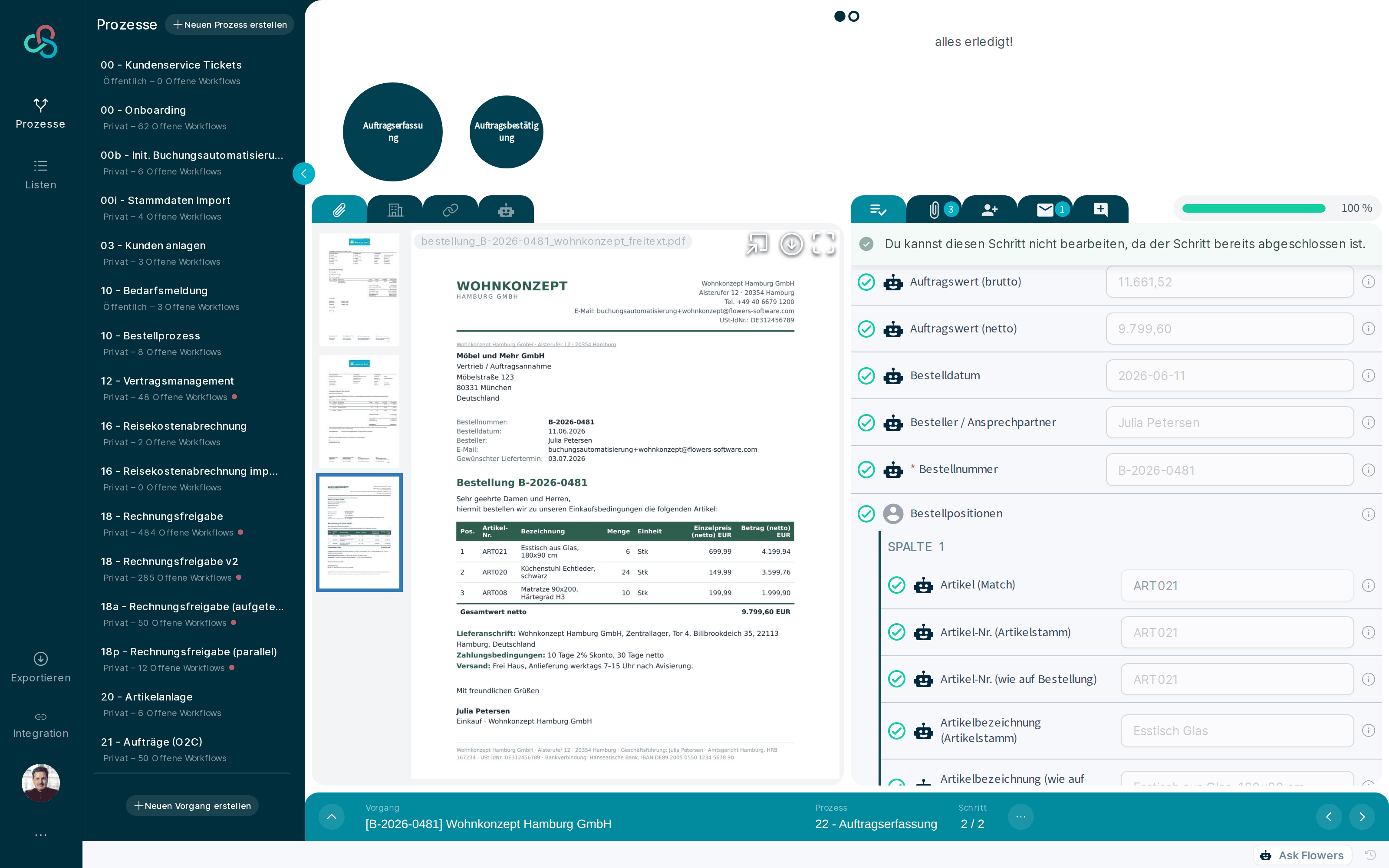Click robot icon beside Auftragswert (brutto)

893,282
